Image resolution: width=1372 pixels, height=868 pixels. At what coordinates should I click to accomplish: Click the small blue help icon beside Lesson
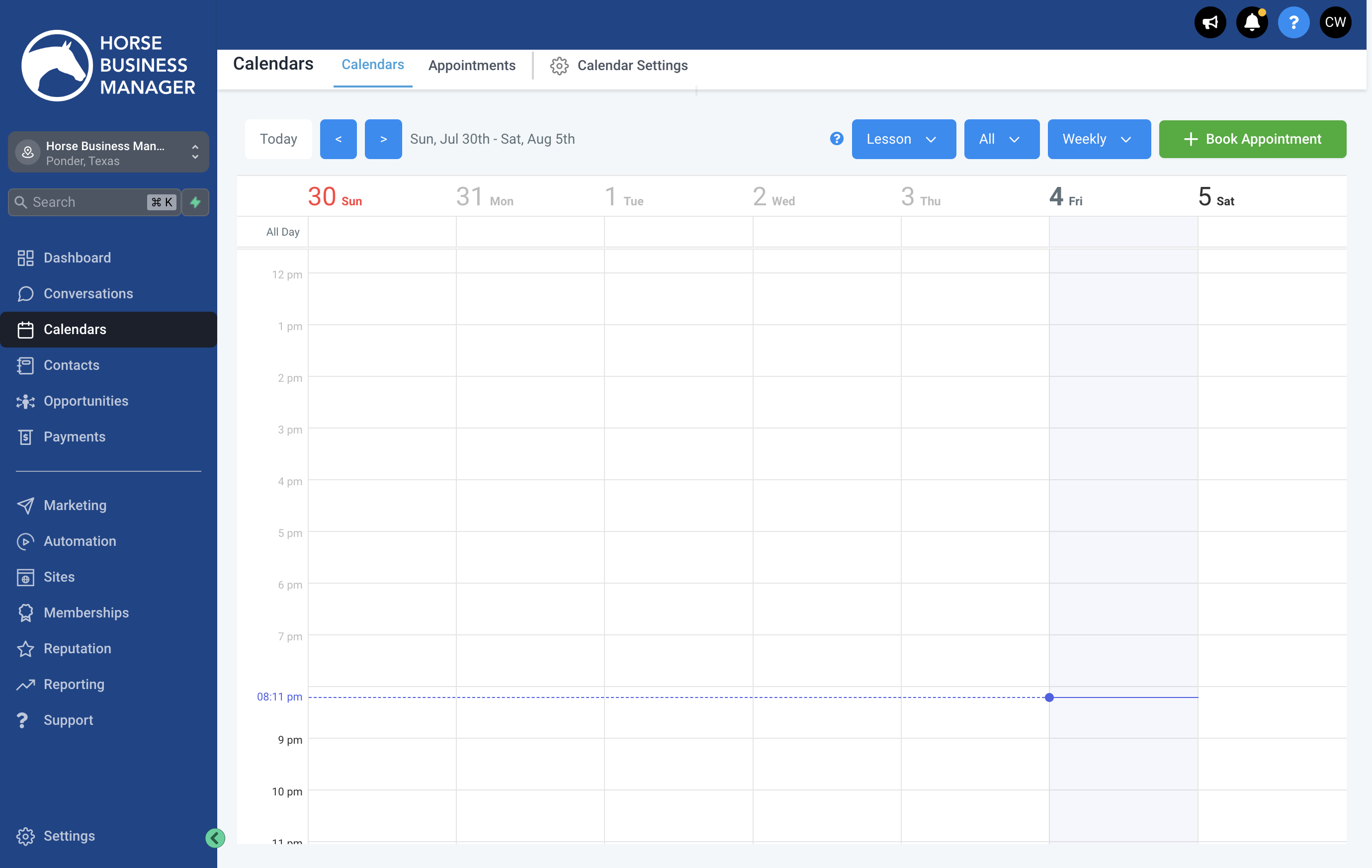coord(837,139)
